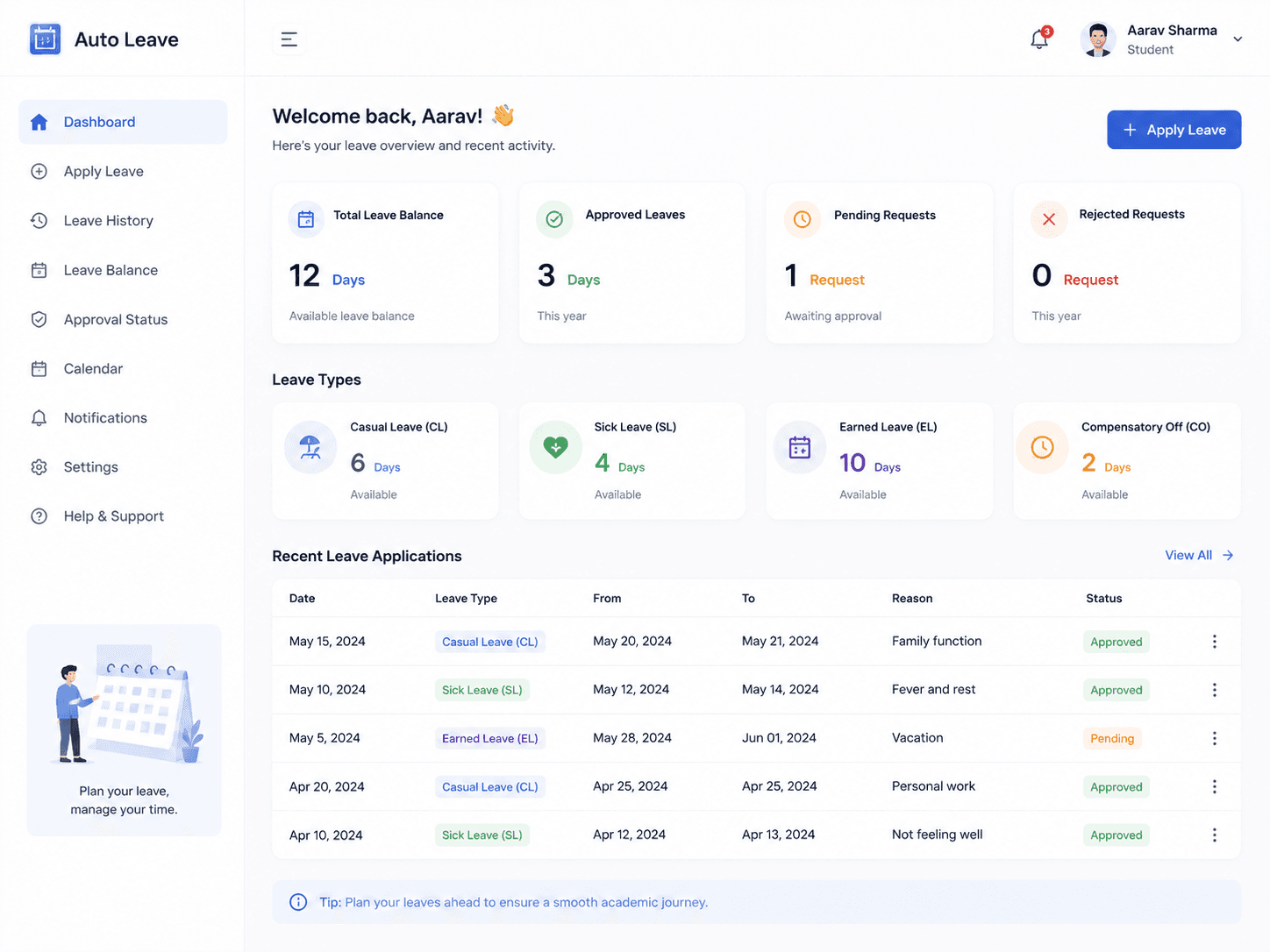Screen dimensions: 1270x952
Task: Click the '12 Days' total balance value
Action: 327,276
